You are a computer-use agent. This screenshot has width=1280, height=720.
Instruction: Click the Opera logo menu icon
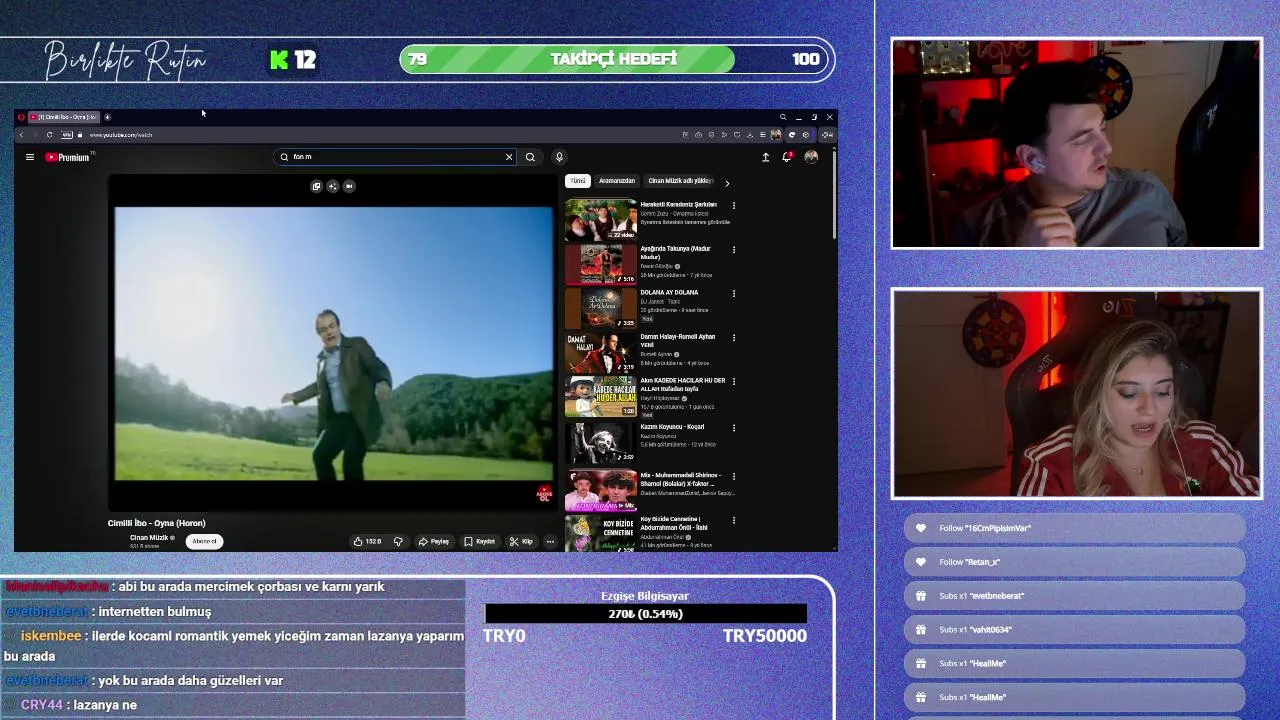(x=21, y=117)
